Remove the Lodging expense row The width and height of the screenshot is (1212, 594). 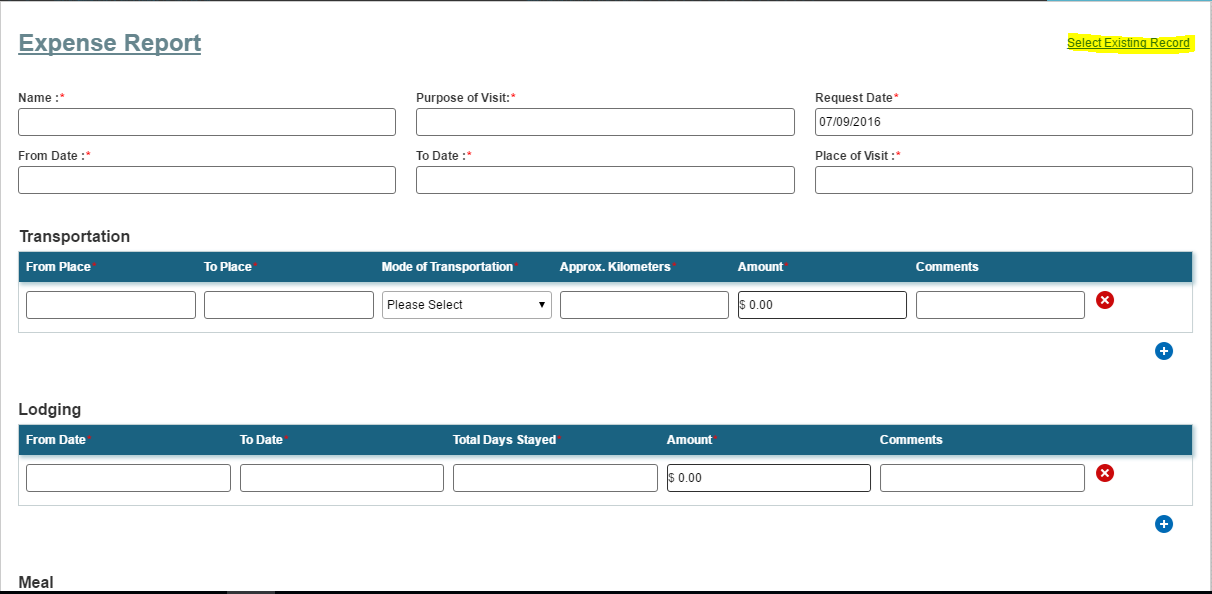point(1104,473)
